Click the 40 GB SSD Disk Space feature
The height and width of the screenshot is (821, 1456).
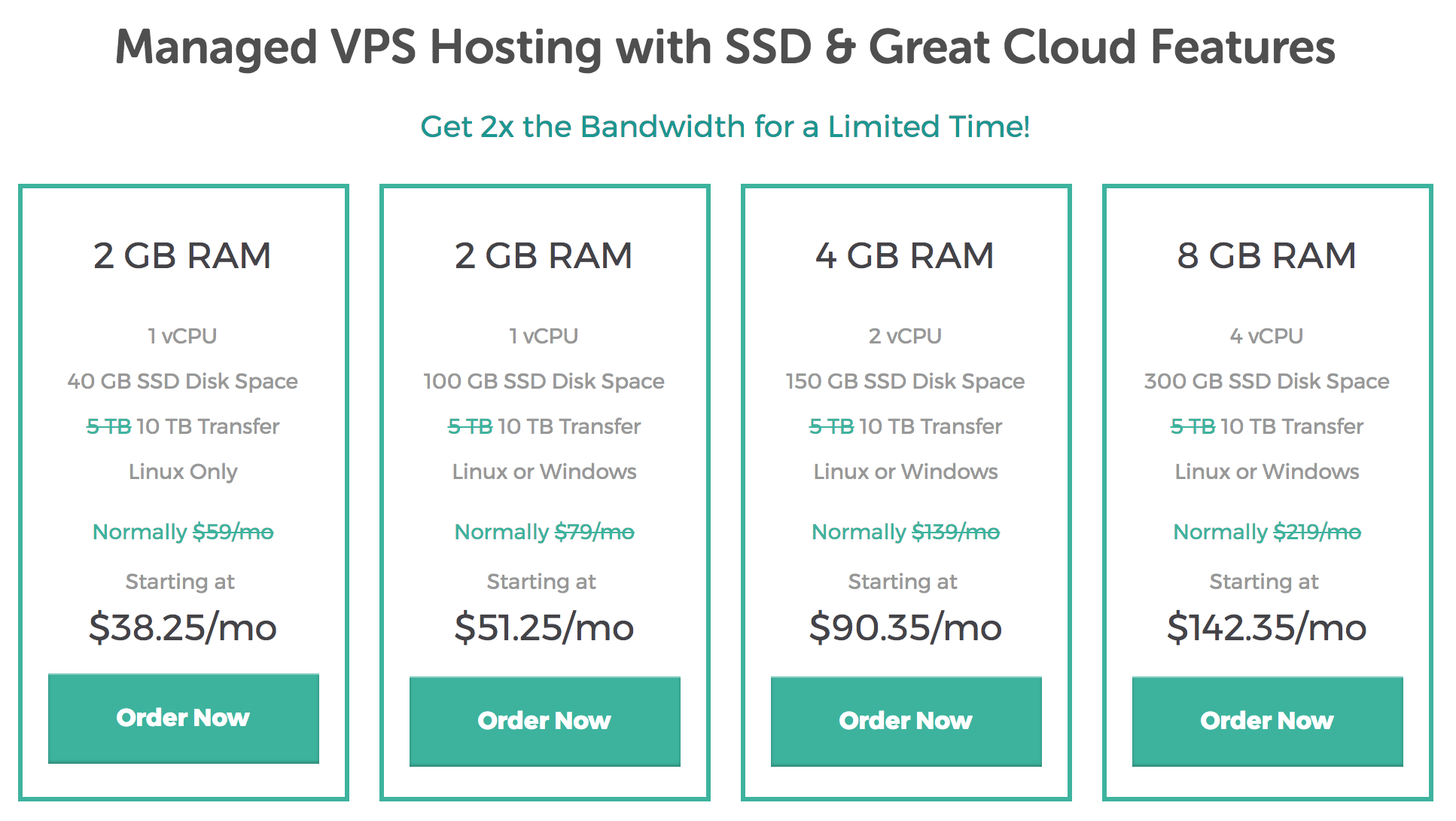coord(183,381)
